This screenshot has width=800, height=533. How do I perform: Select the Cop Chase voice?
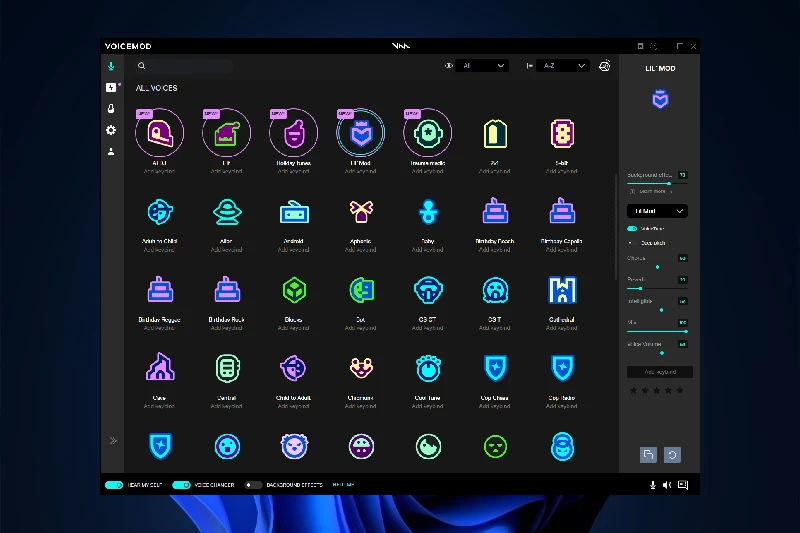495,368
